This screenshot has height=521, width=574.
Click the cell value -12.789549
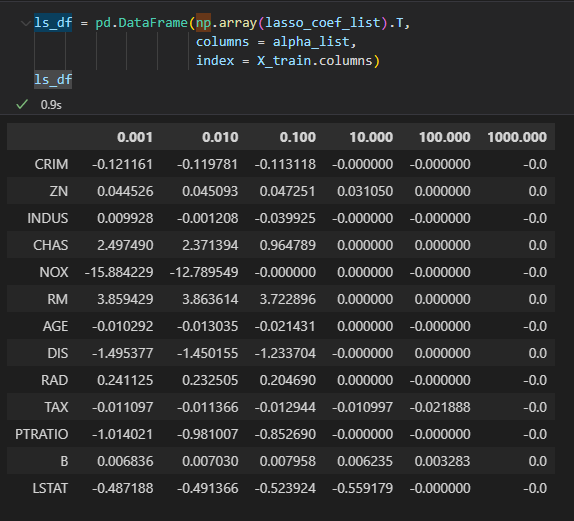click(x=204, y=272)
